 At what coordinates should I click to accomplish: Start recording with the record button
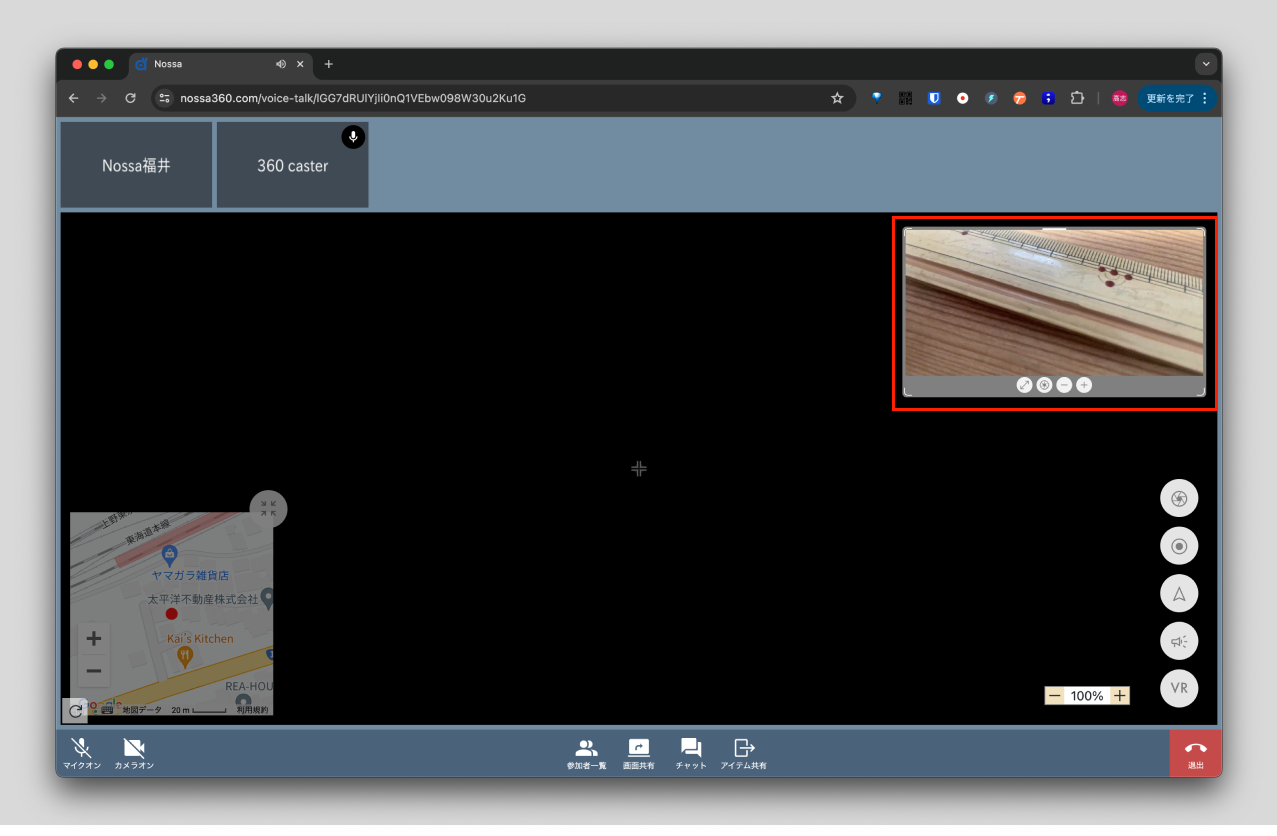[x=1178, y=546]
